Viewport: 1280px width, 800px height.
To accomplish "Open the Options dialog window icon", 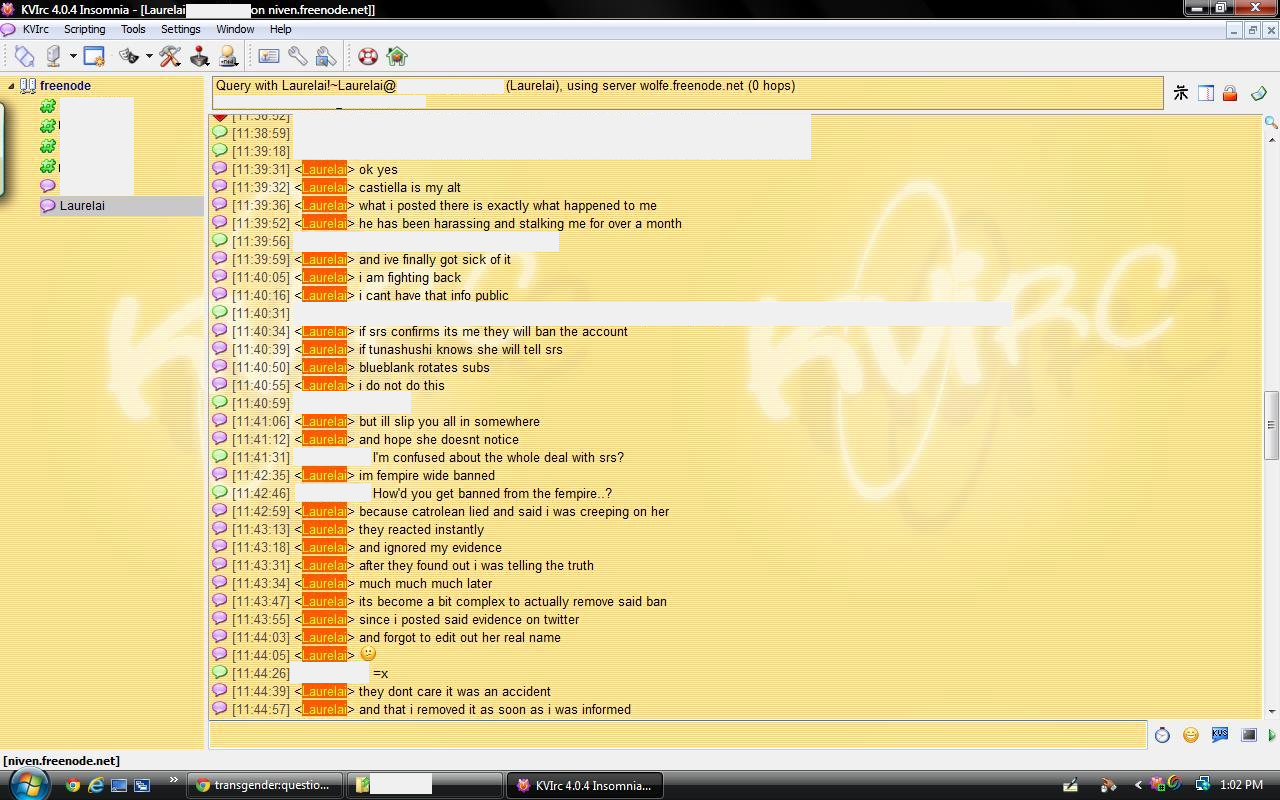I will pyautogui.click(x=93, y=55).
